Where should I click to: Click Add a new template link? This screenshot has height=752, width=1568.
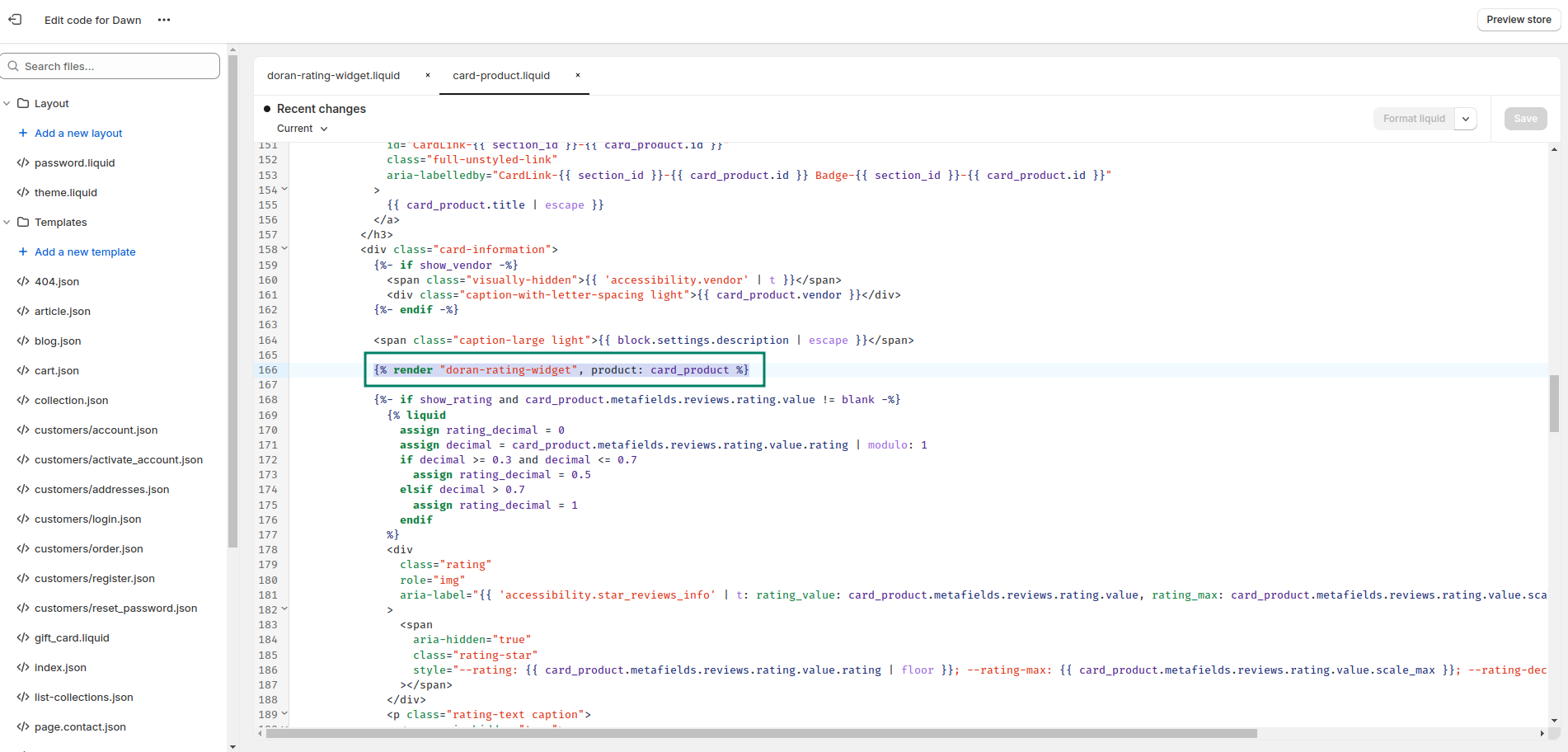(x=85, y=252)
